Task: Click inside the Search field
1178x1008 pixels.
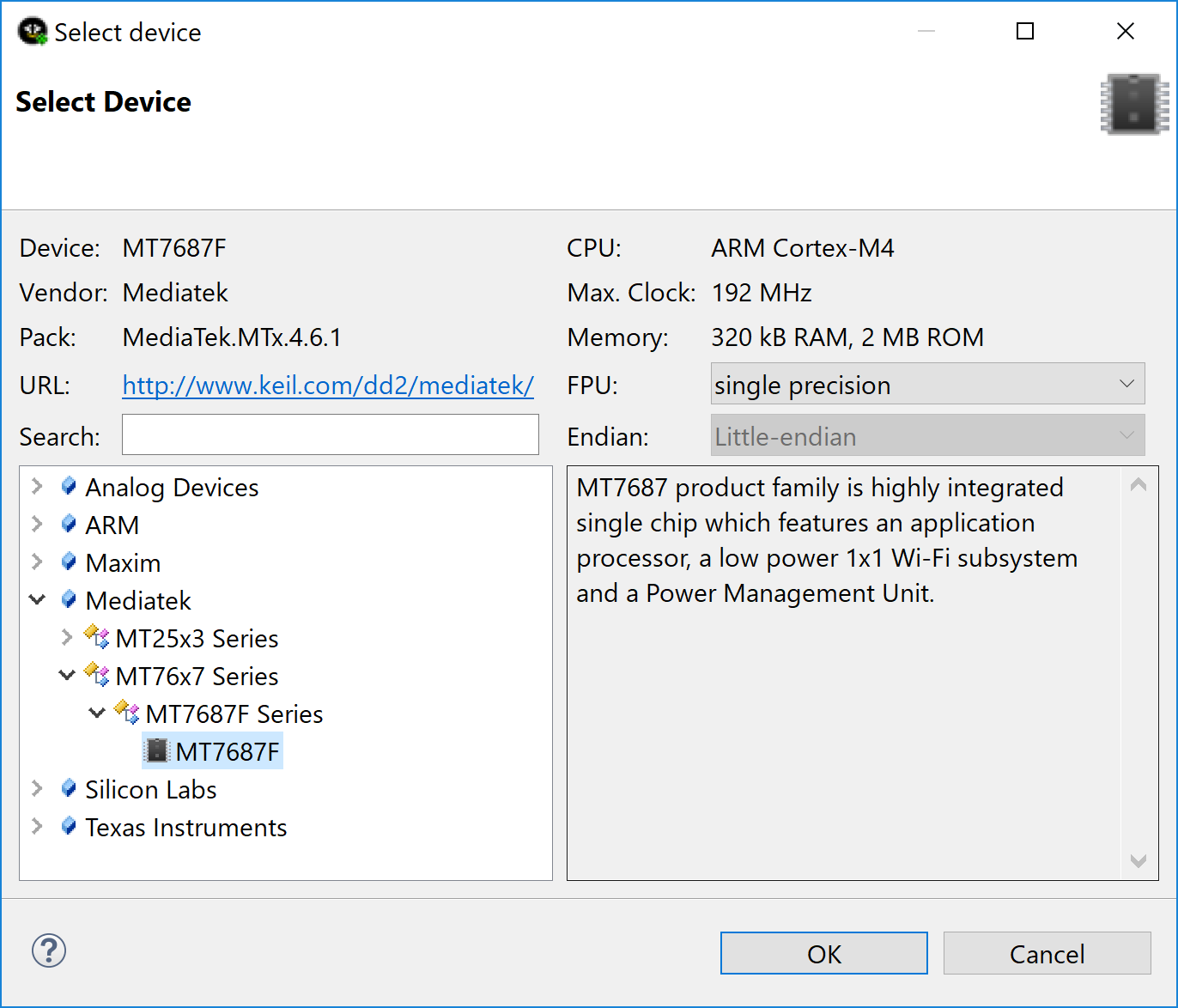Action: (330, 434)
